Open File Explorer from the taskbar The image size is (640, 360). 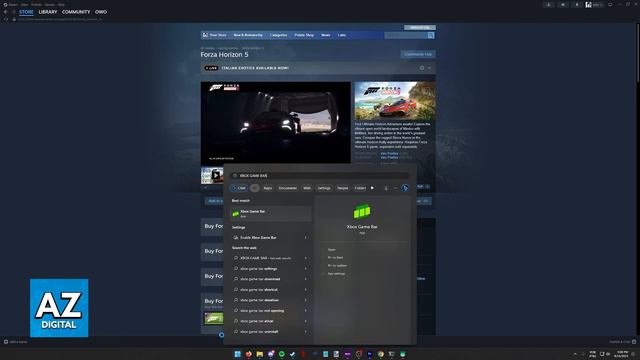(x=260, y=354)
